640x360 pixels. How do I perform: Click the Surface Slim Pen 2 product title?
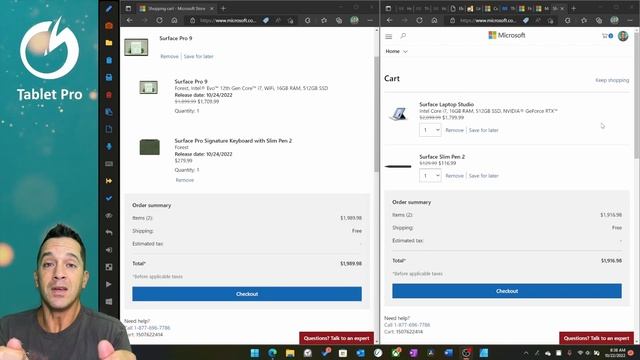point(442,157)
